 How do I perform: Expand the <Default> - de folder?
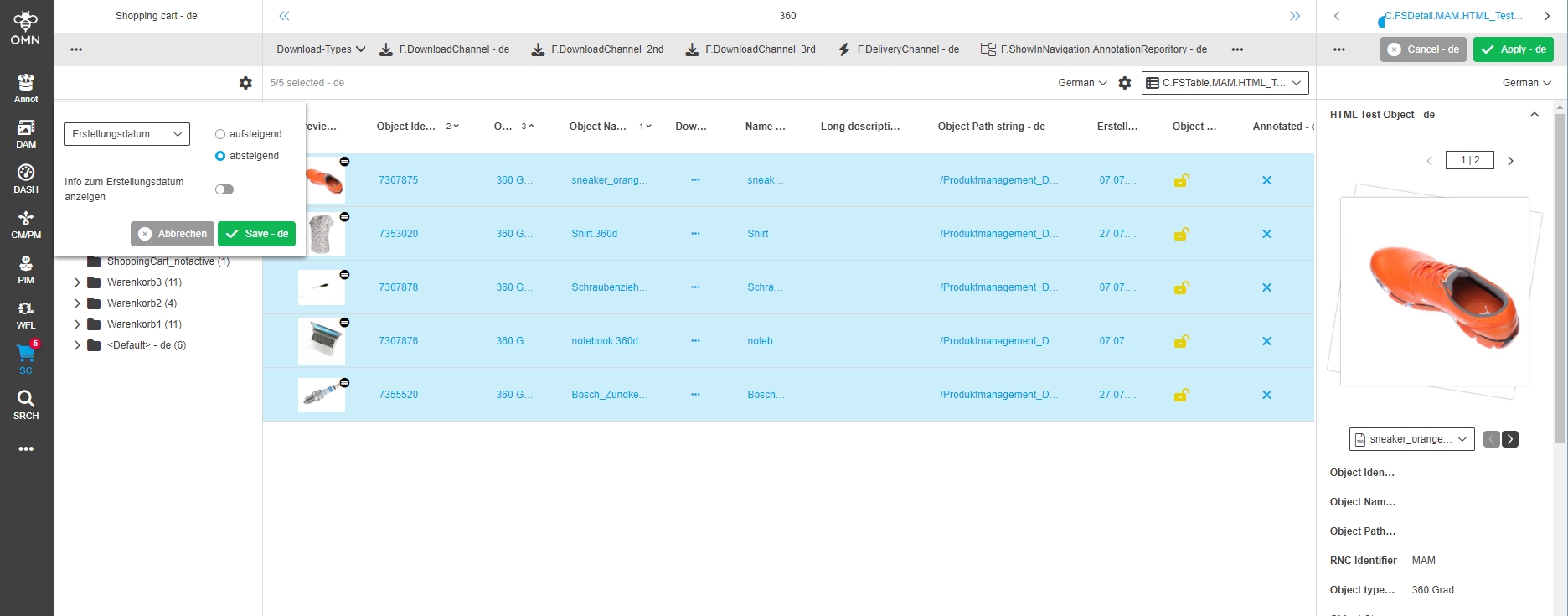tap(77, 345)
